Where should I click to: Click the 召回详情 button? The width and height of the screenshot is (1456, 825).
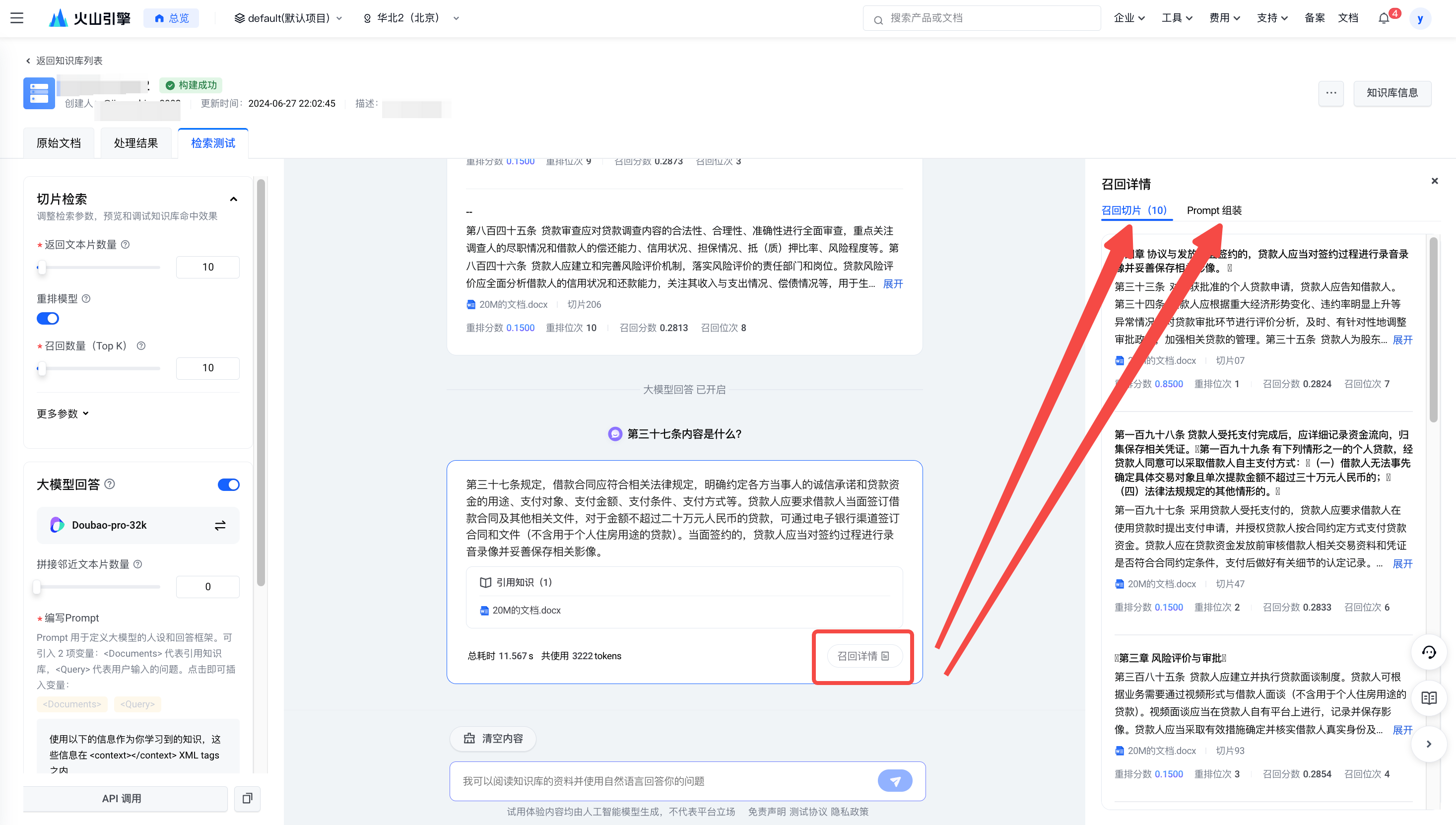(864, 656)
